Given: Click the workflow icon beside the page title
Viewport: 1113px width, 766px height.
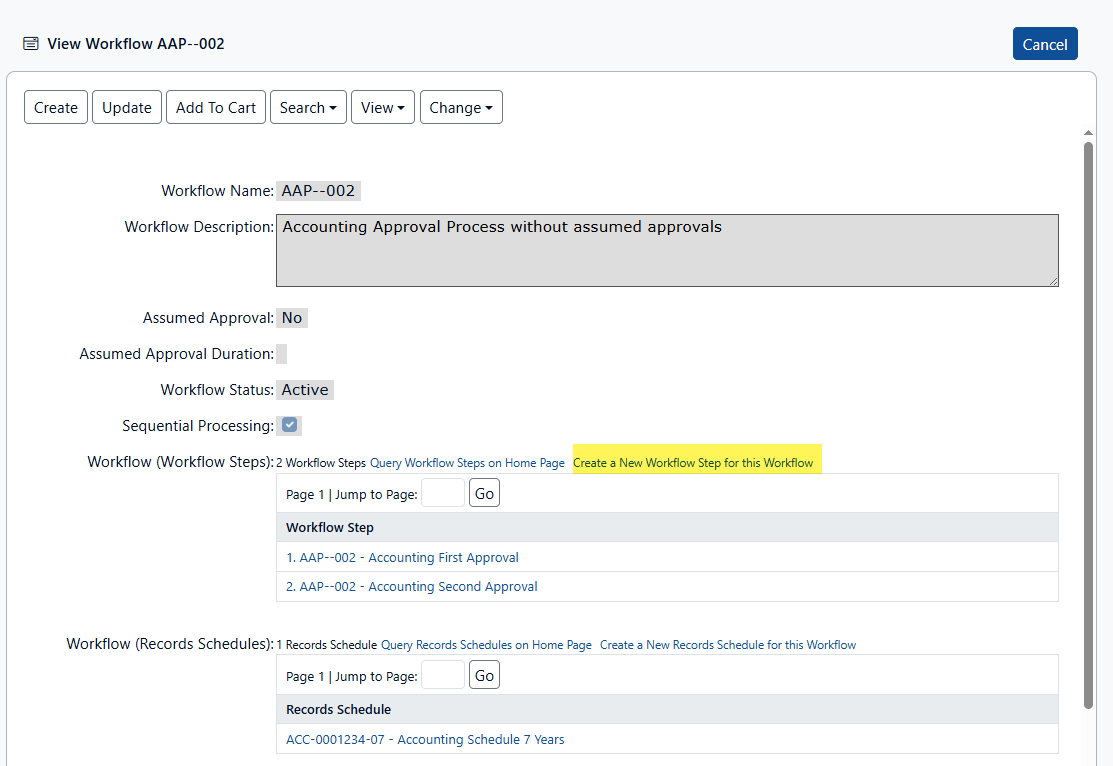Looking at the screenshot, I should point(31,44).
